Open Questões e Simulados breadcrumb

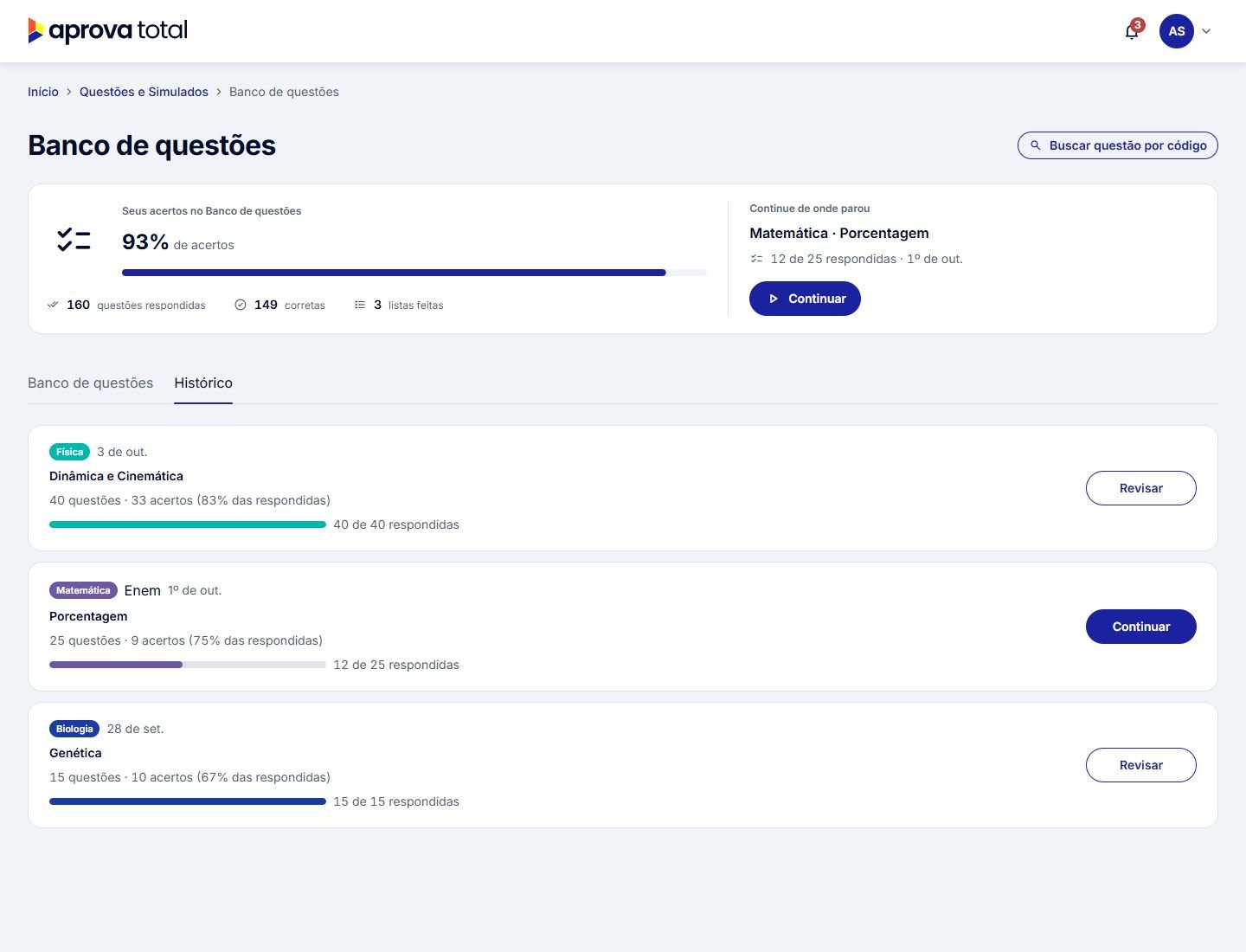[144, 92]
